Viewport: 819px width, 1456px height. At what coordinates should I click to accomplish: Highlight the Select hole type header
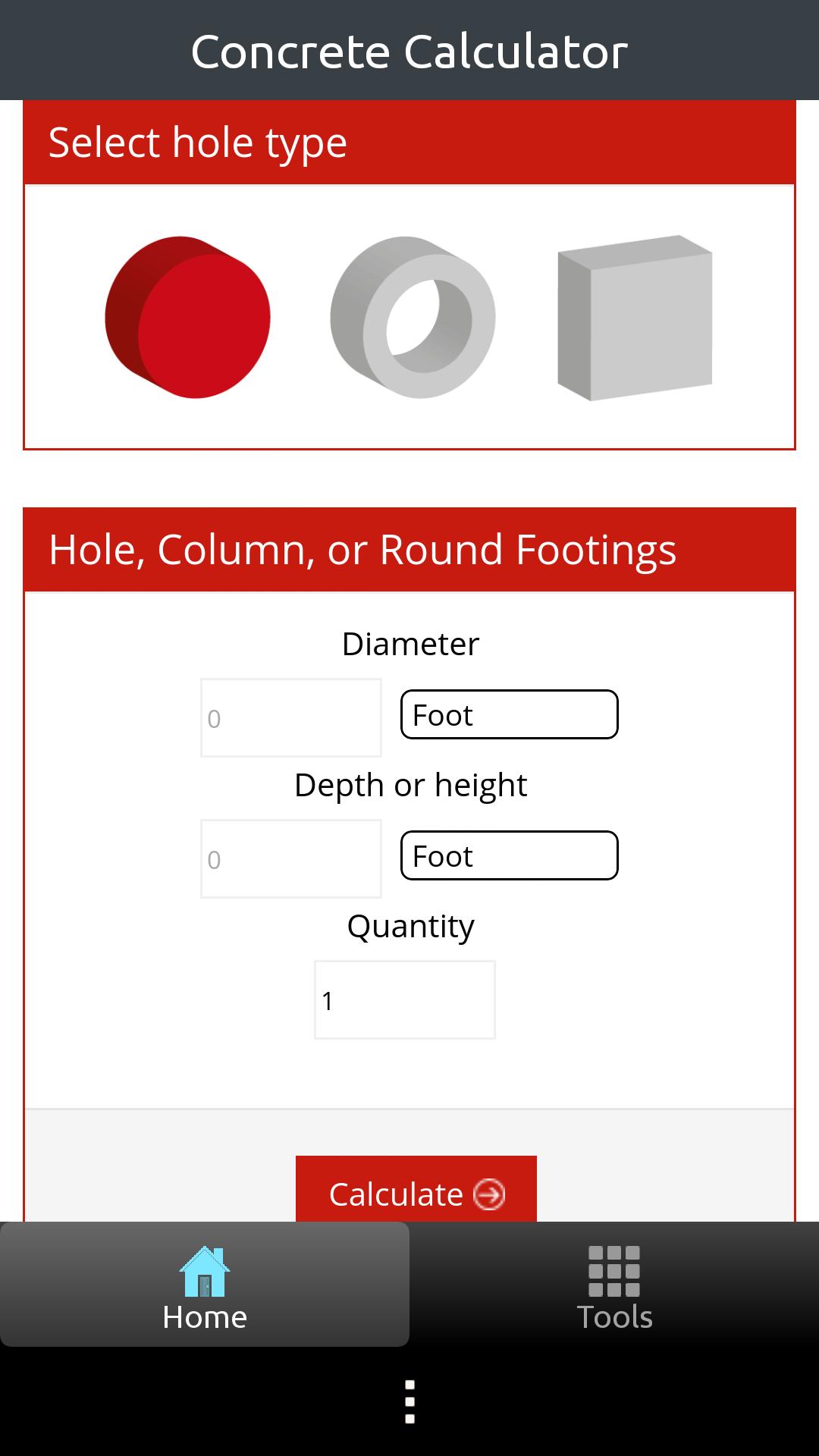click(199, 142)
